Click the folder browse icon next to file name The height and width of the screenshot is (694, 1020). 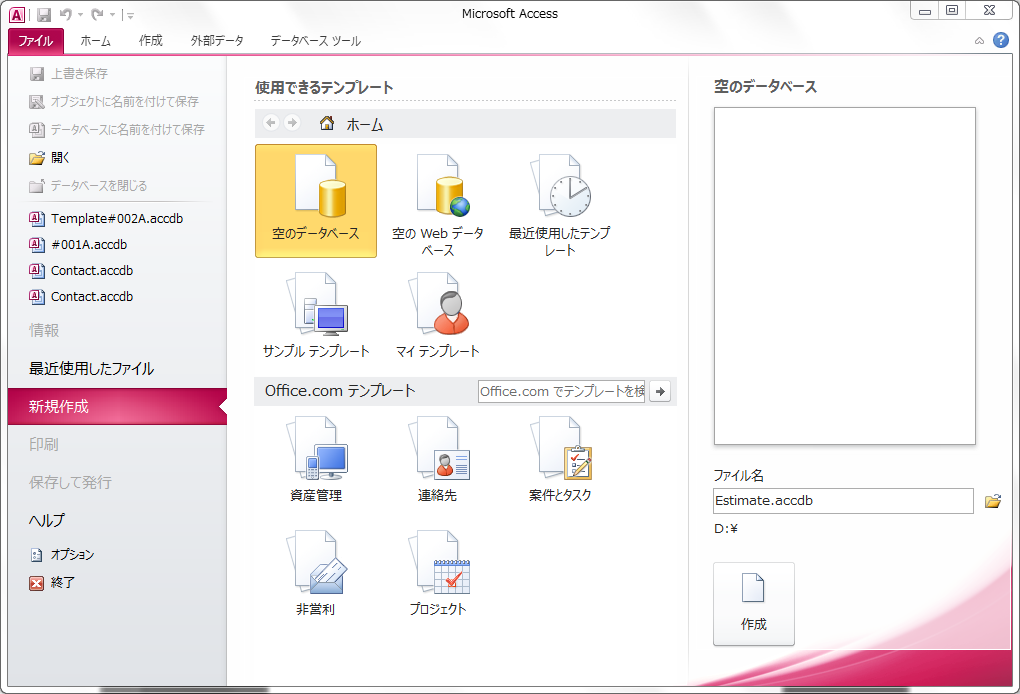click(992, 501)
